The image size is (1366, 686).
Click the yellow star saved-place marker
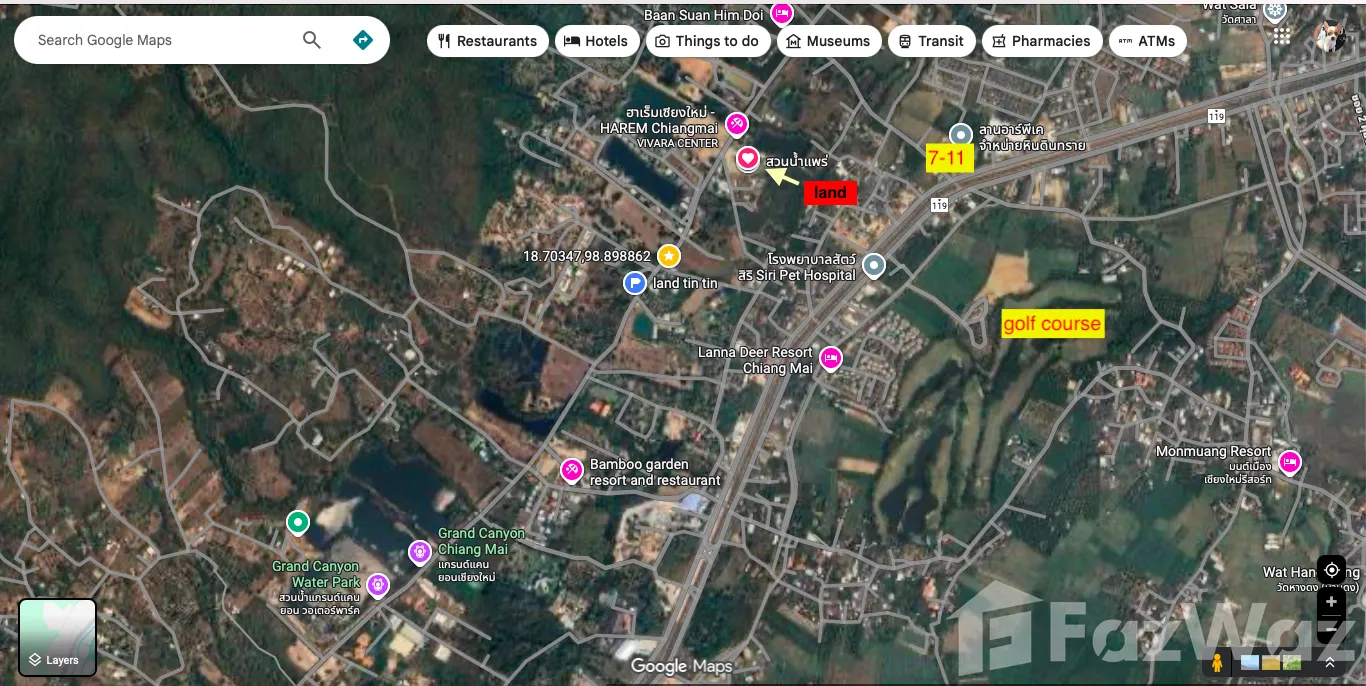click(x=668, y=256)
